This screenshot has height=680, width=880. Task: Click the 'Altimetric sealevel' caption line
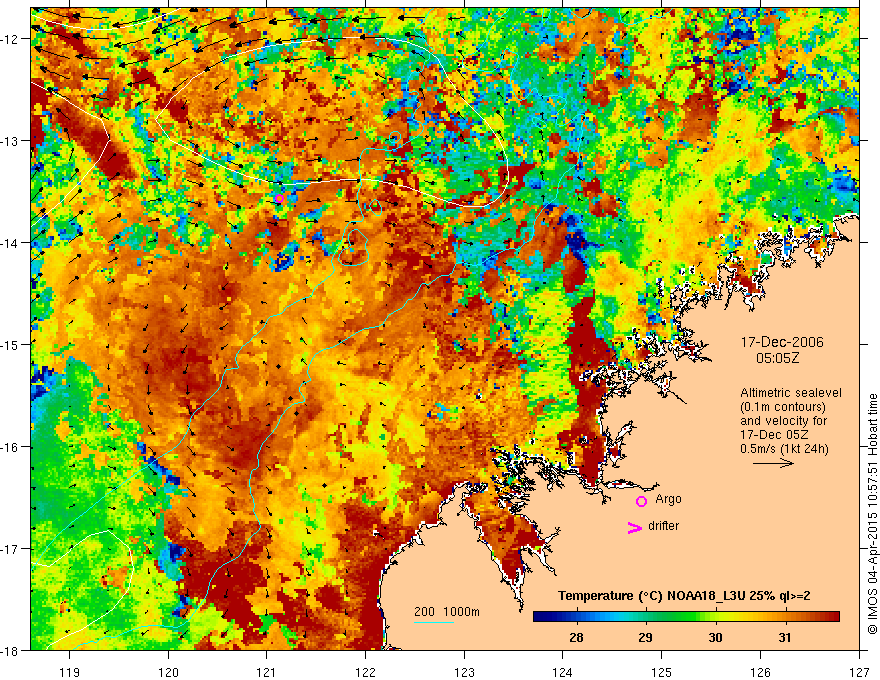[791, 393]
